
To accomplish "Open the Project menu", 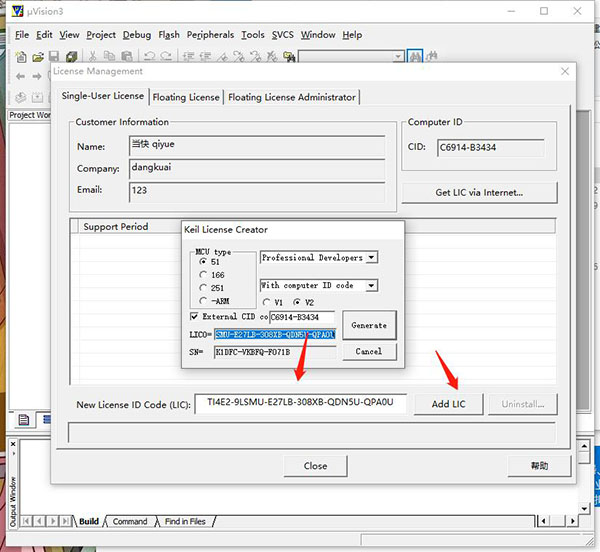I will click(101, 35).
